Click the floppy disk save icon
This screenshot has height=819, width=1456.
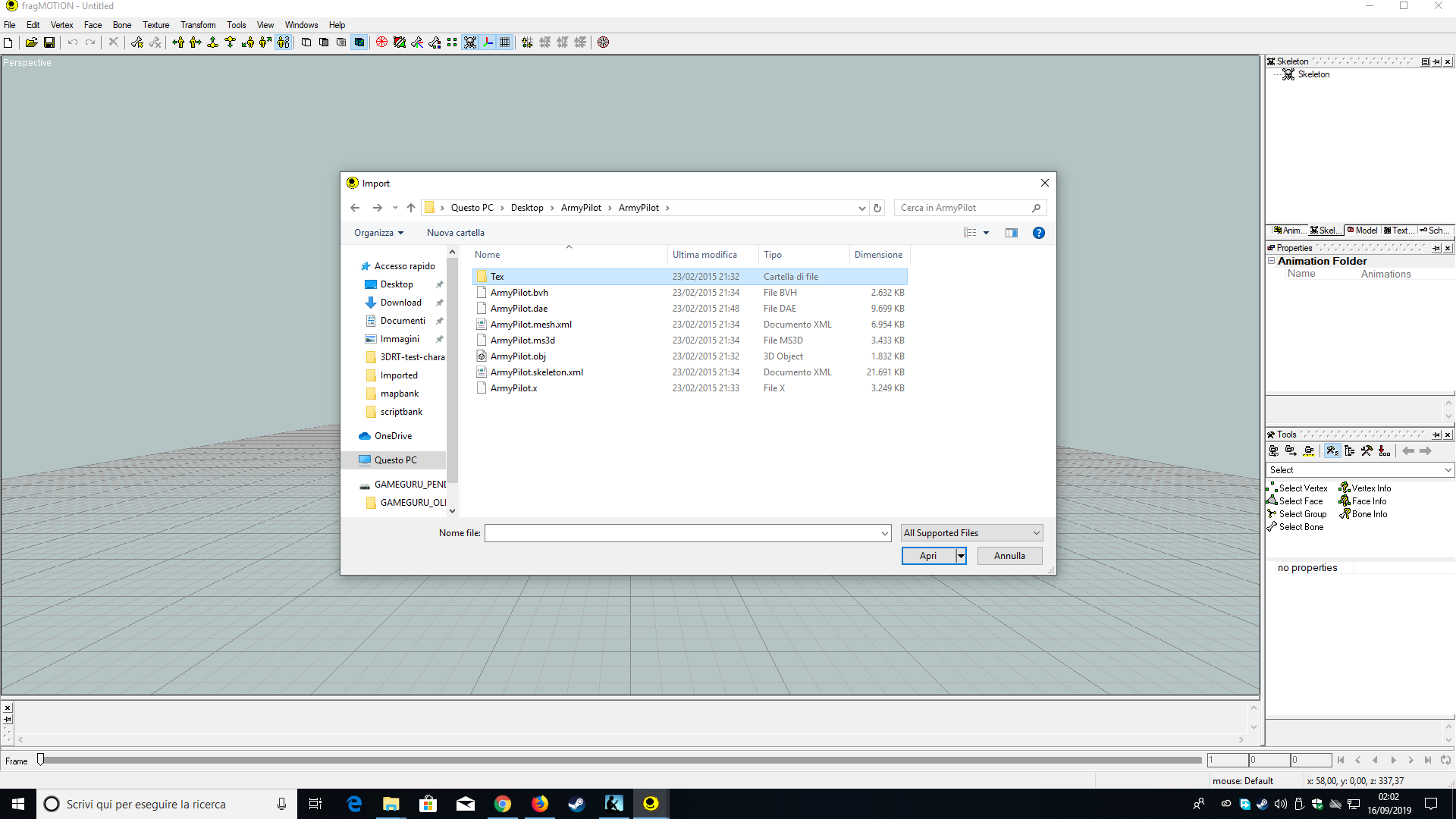pos(49,42)
